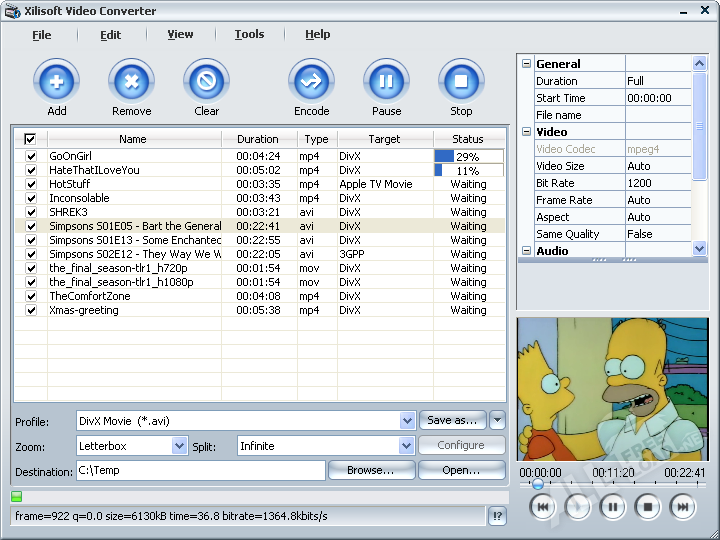Image resolution: width=720 pixels, height=540 pixels.
Task: Pause encoding using the toolbar Pause icon
Action: click(386, 81)
